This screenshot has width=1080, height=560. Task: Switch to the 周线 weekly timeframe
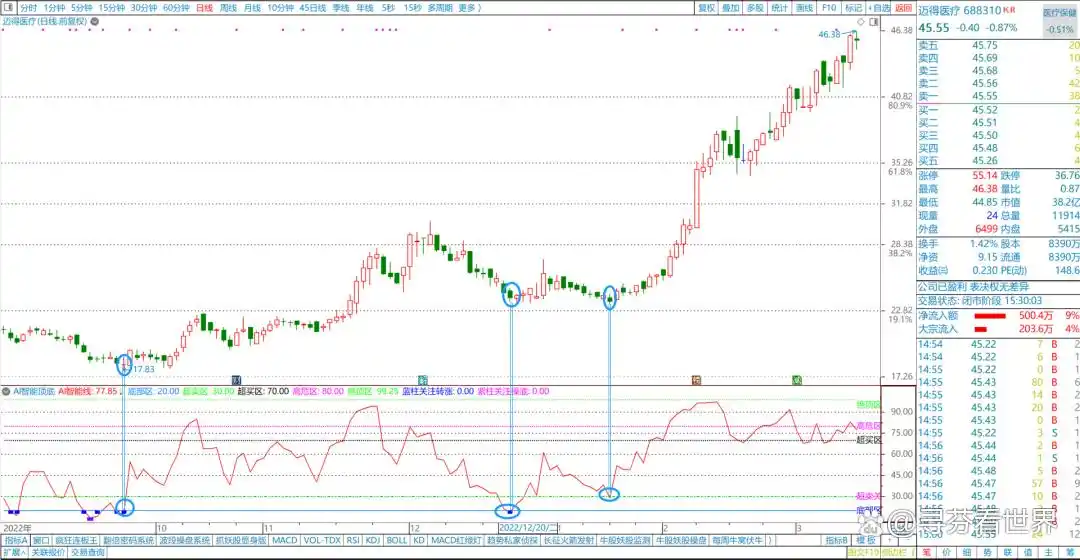(x=229, y=7)
